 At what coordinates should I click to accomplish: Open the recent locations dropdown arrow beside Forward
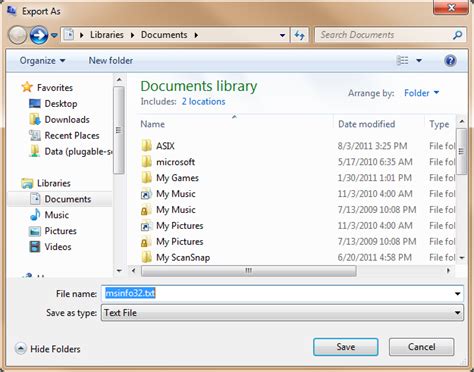click(54, 35)
